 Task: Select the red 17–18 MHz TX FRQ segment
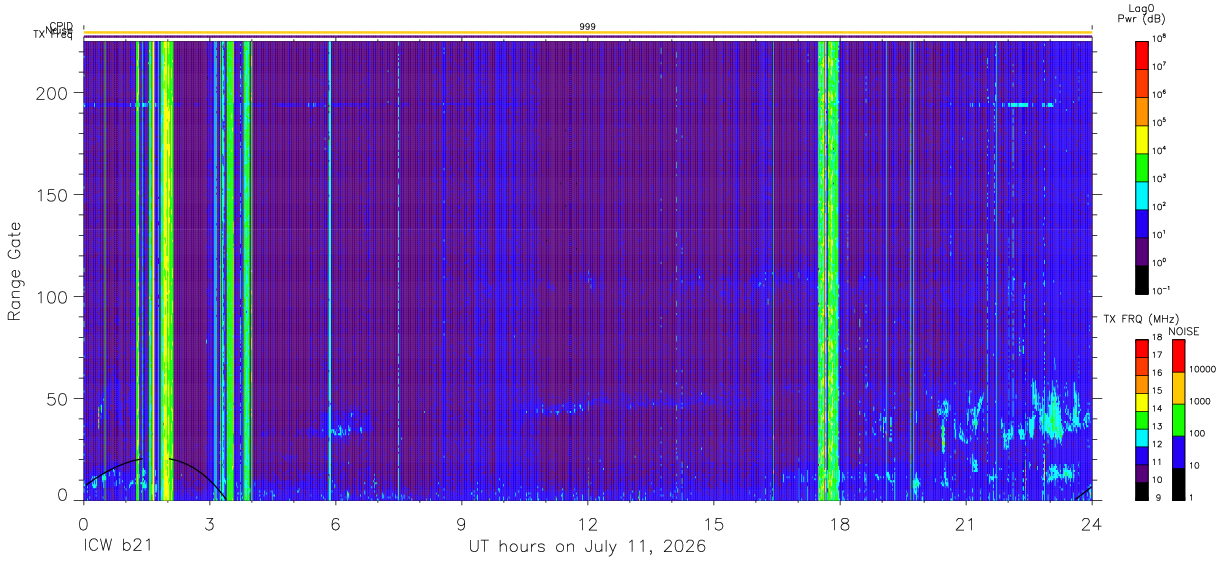[x=1142, y=349]
